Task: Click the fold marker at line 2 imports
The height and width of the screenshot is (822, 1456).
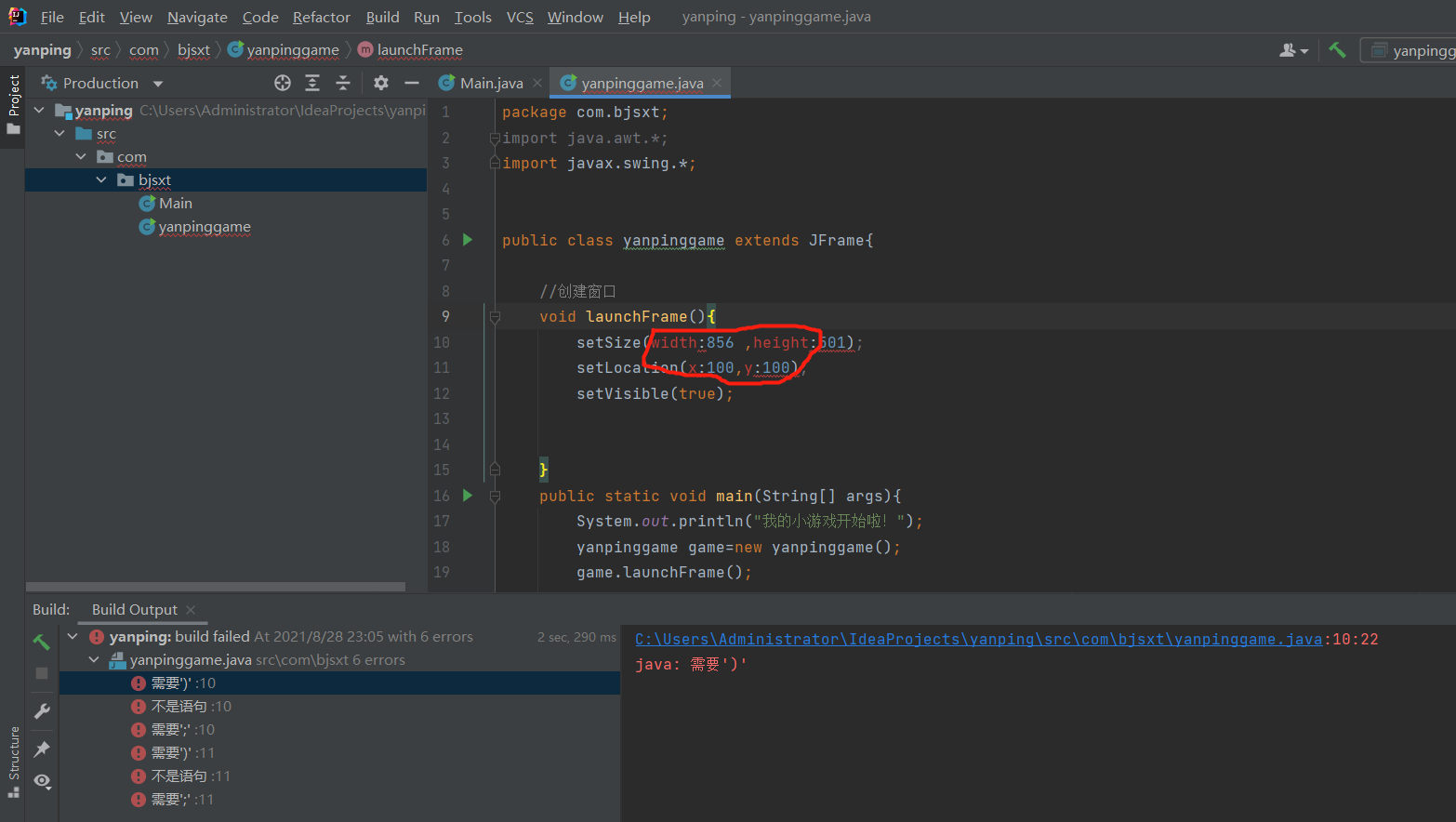Action: point(495,139)
